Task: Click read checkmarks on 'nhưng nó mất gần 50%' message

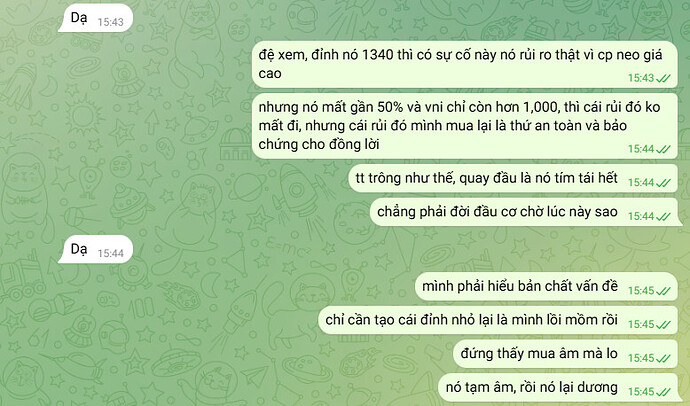Action: pyautogui.click(x=663, y=149)
